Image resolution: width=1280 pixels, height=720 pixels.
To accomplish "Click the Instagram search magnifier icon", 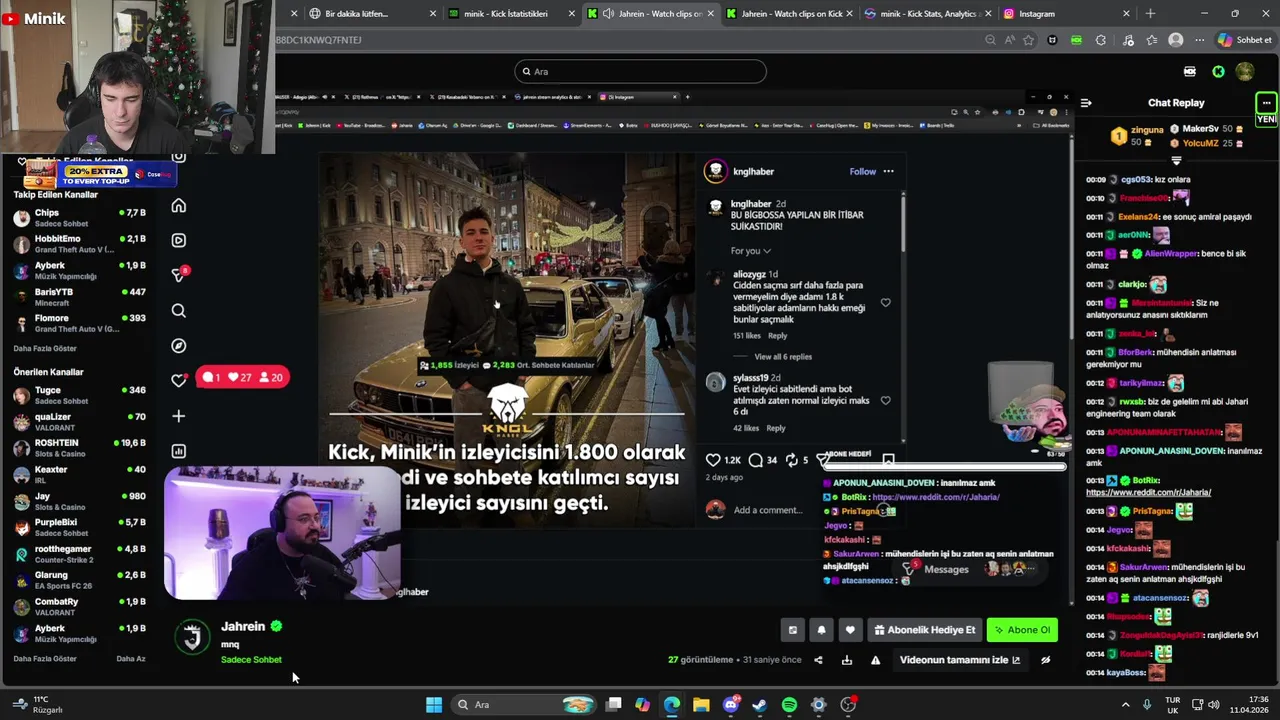I will point(179,311).
